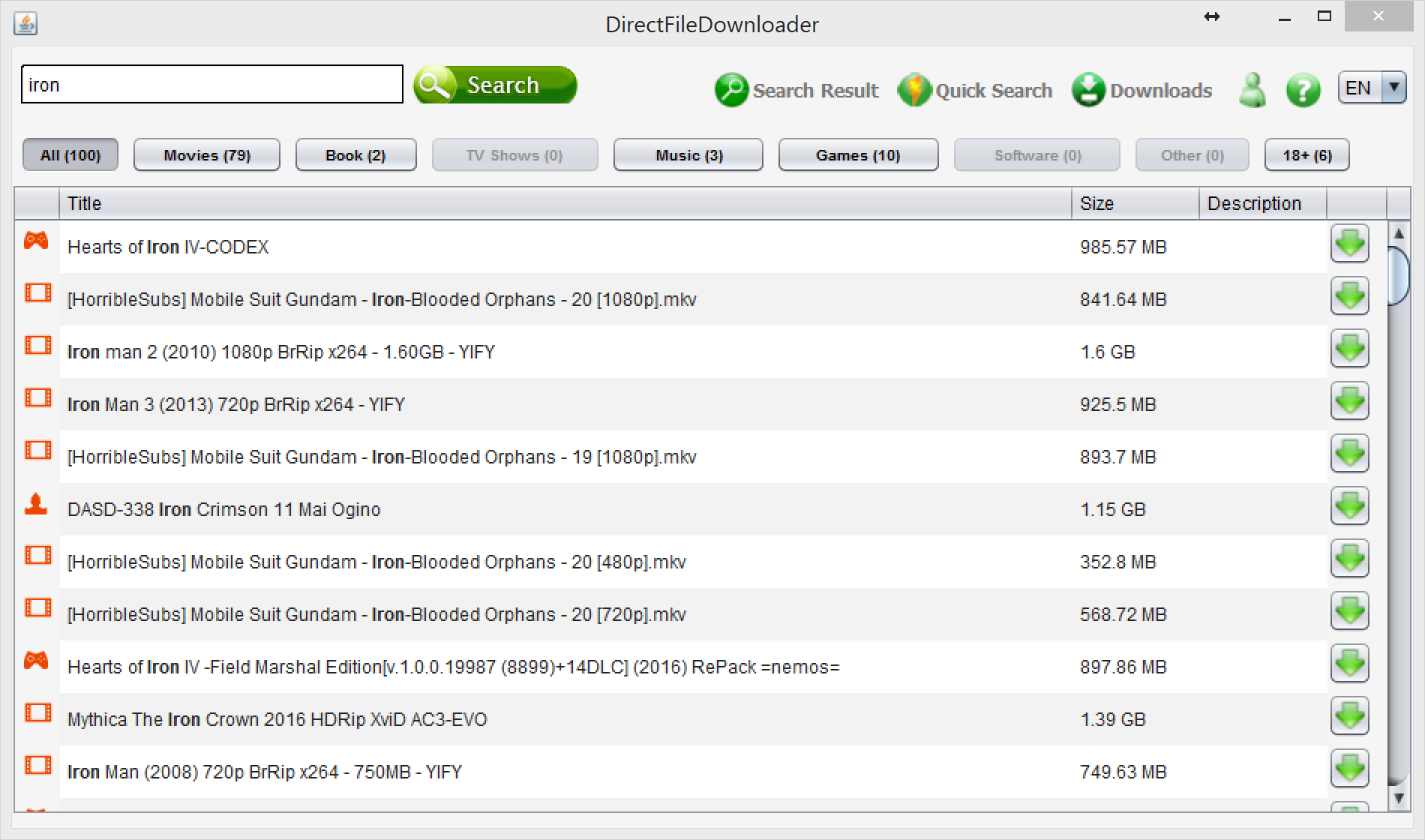Select title Iron man 2 (2010) 1080p BrRip

pyautogui.click(x=281, y=352)
